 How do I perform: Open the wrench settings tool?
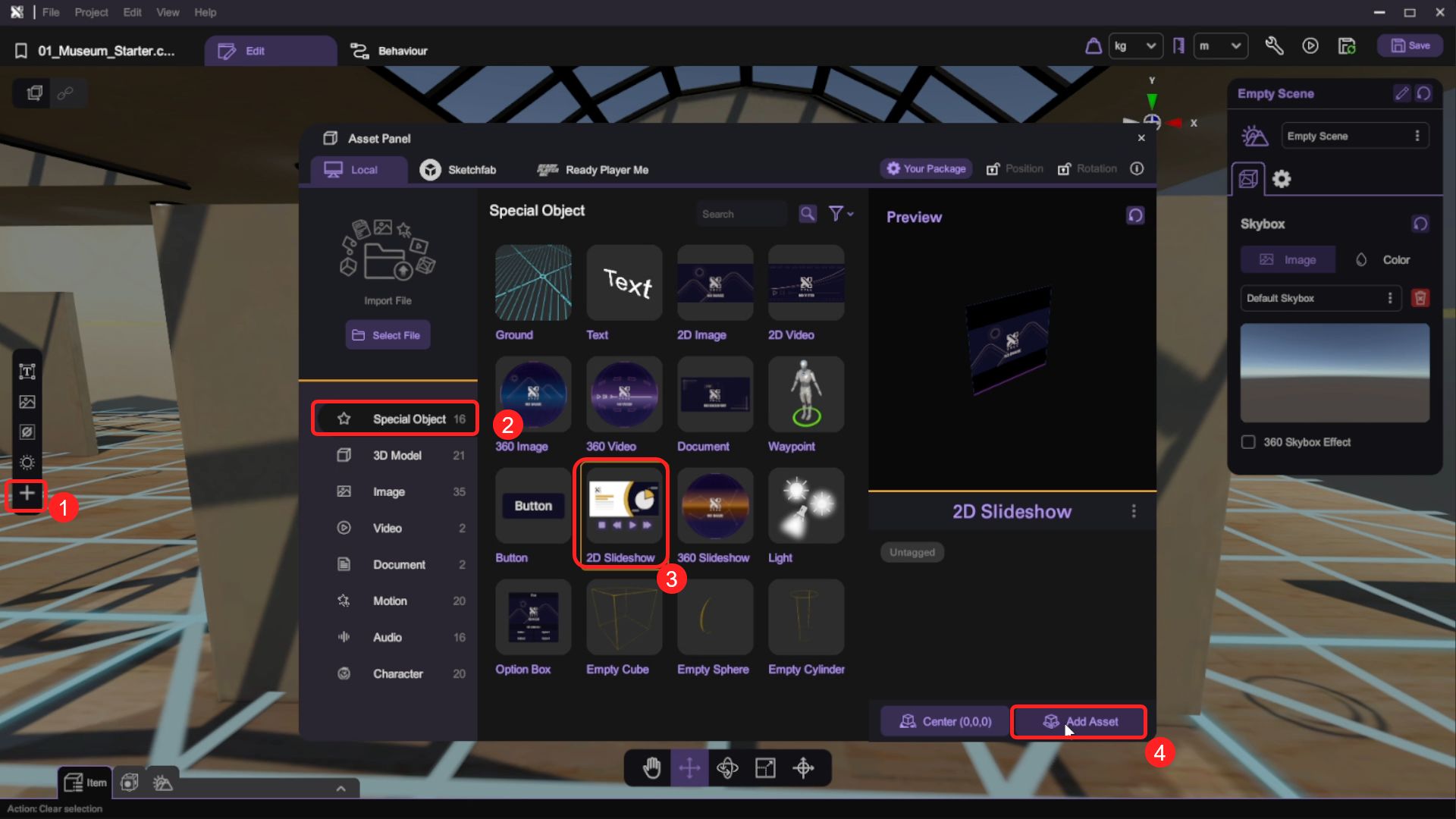(1274, 46)
